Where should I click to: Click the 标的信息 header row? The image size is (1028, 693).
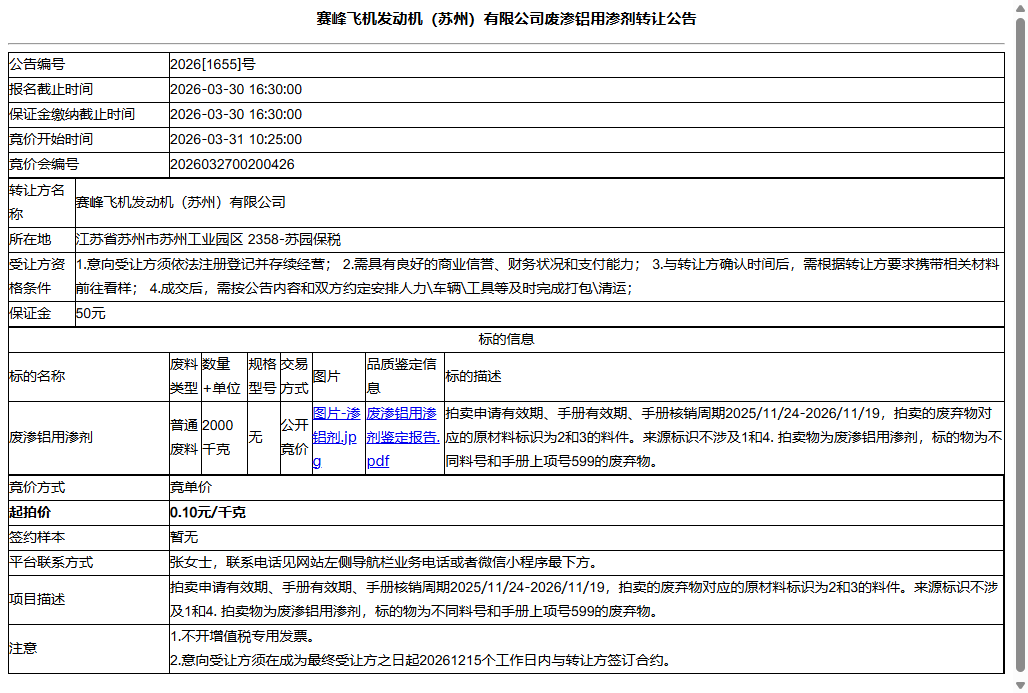514,338
